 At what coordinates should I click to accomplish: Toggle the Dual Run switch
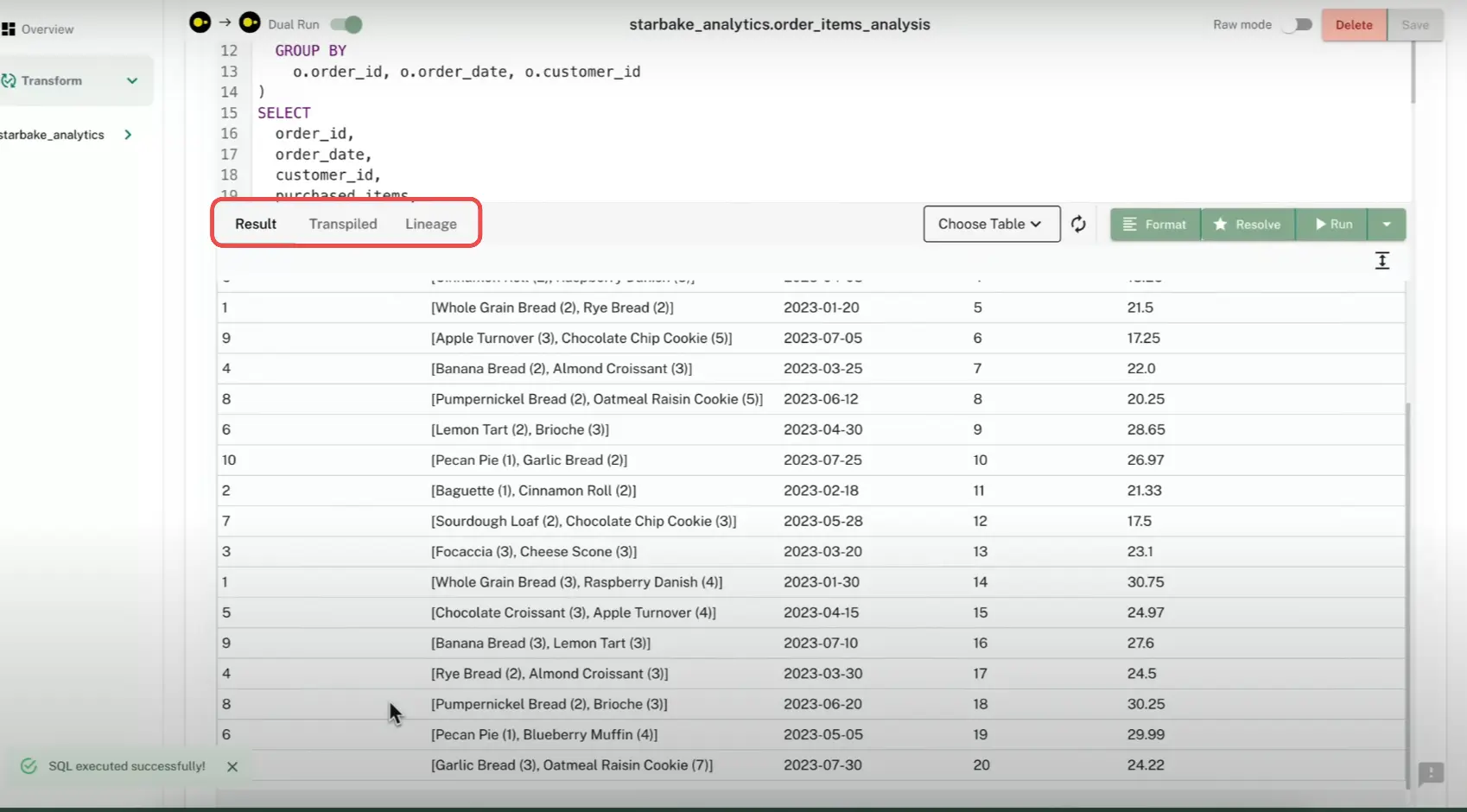(346, 24)
